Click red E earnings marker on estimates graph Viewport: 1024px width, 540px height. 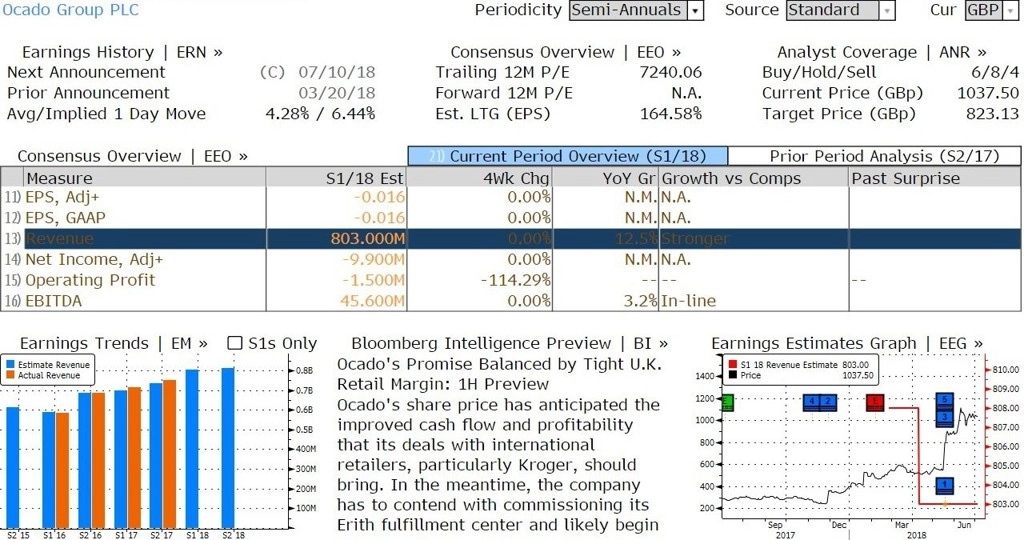tap(875, 403)
